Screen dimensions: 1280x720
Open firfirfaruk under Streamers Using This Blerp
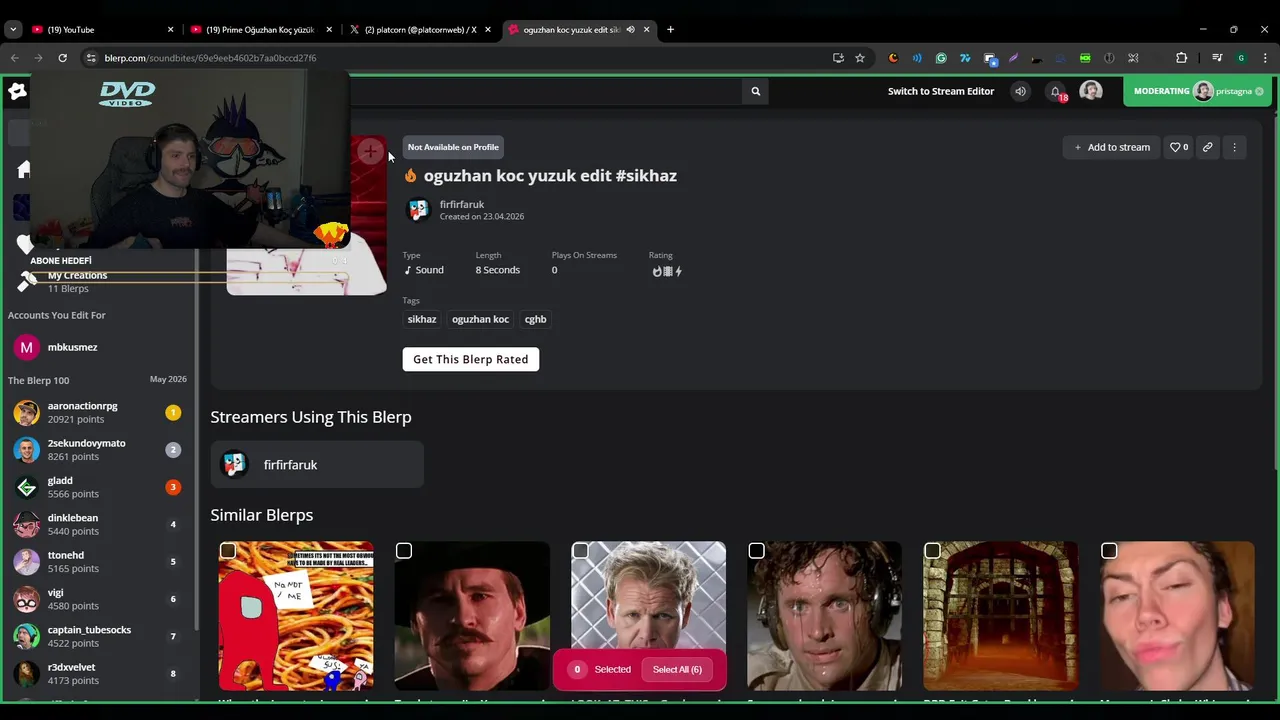[317, 465]
